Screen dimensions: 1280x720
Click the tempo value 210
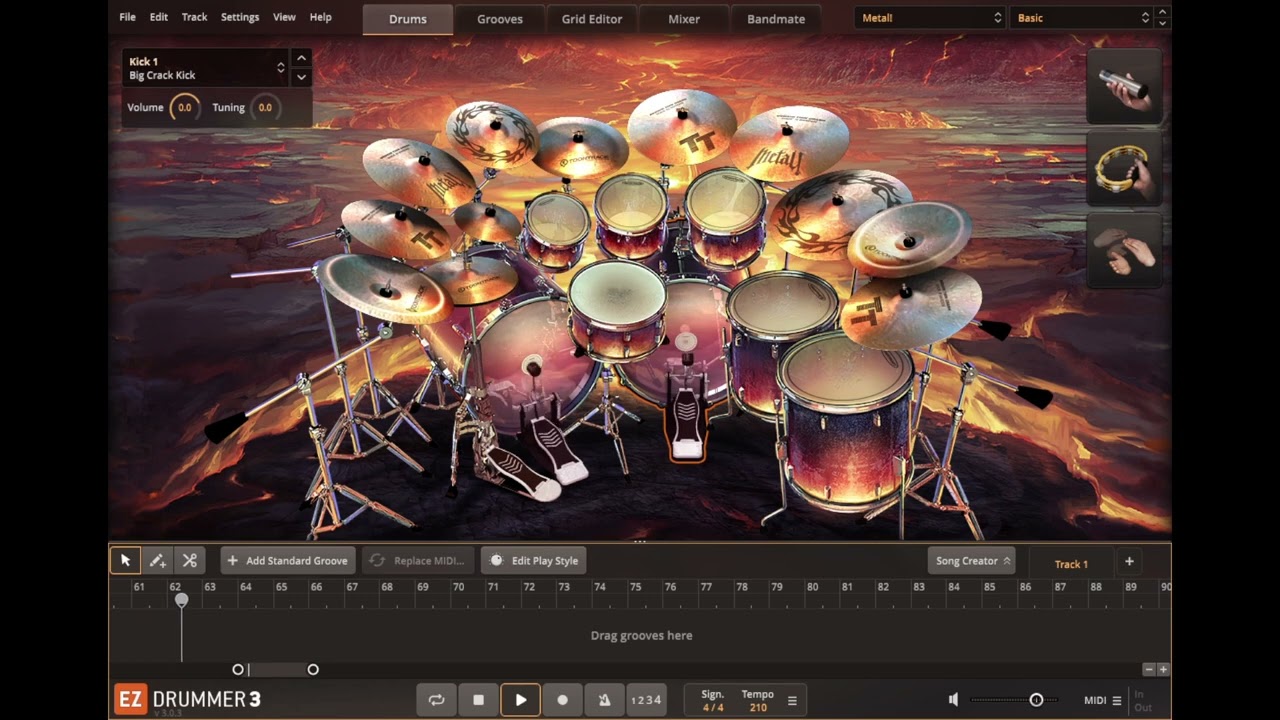pyautogui.click(x=758, y=708)
